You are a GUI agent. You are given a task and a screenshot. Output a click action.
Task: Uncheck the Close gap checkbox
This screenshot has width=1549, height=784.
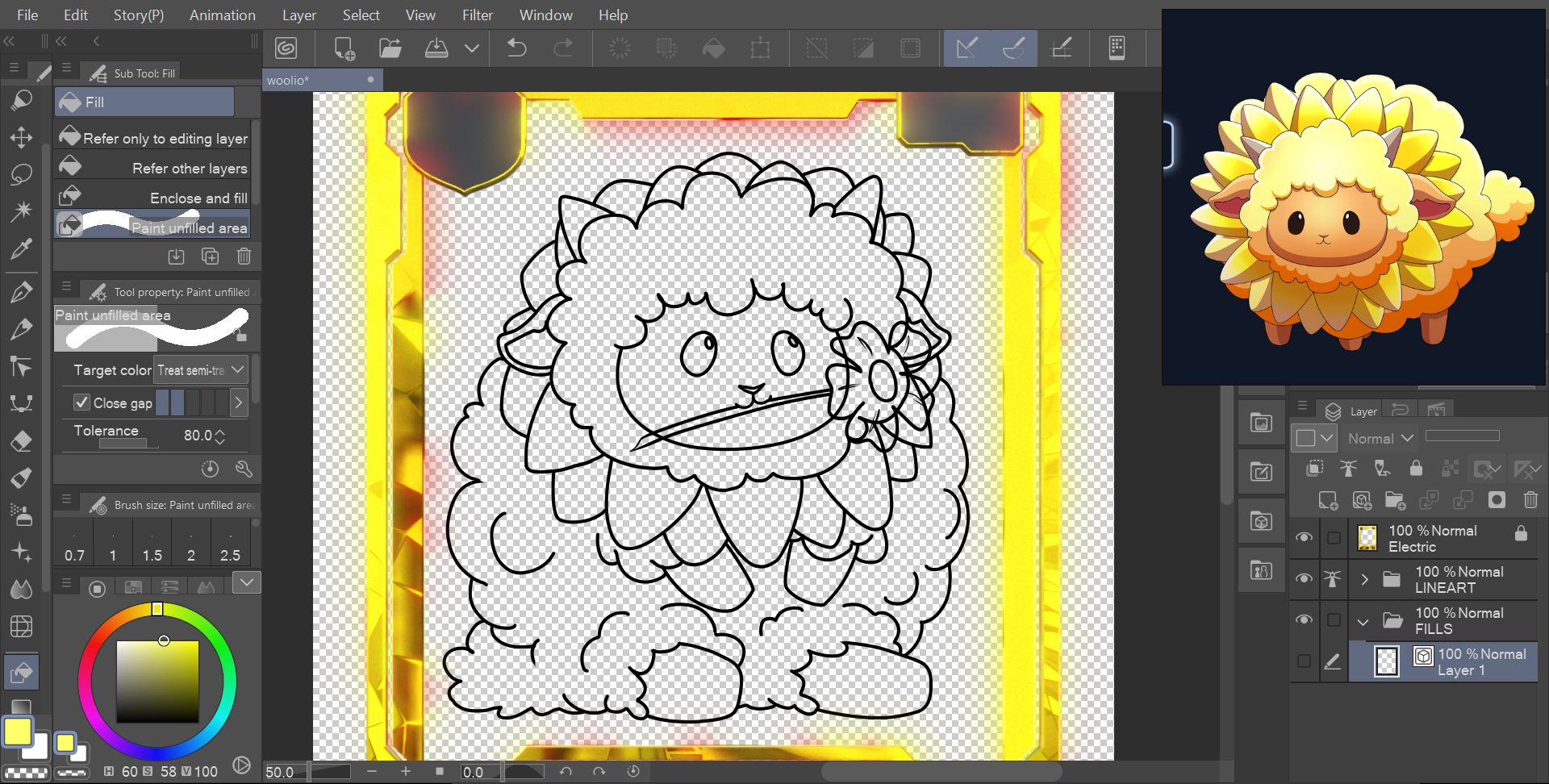click(81, 402)
